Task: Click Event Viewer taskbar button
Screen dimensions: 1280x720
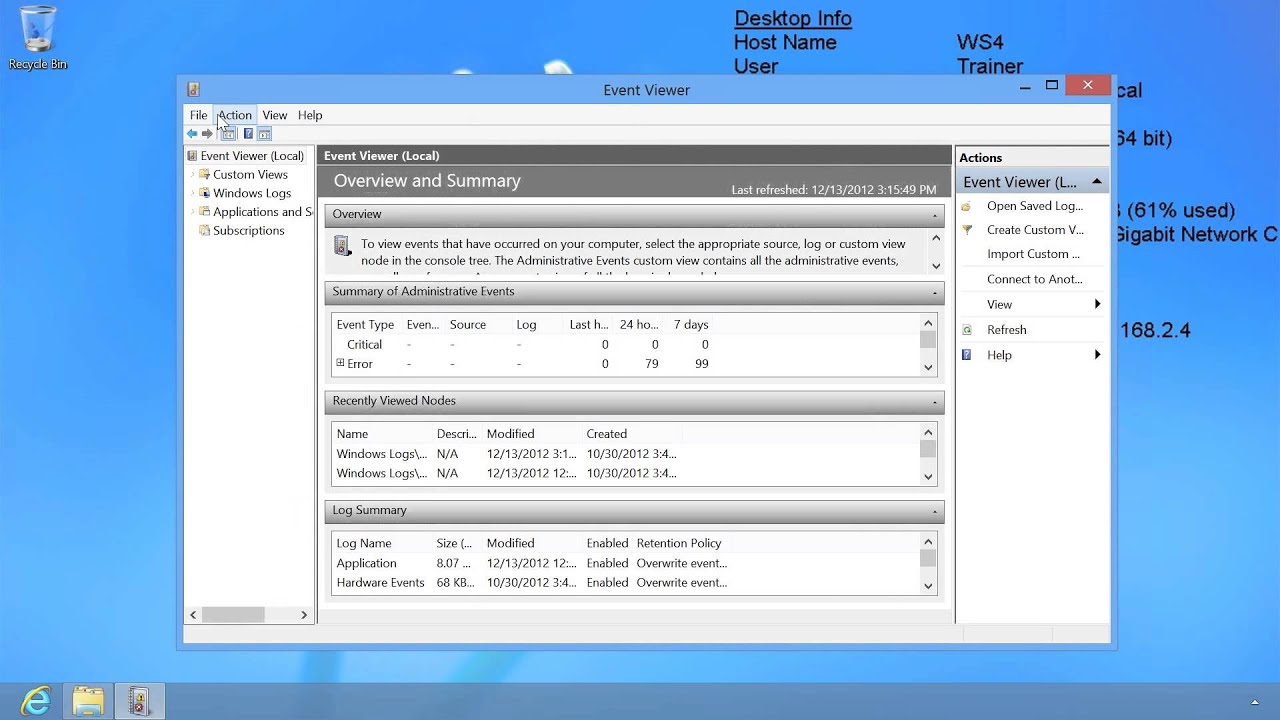Action: click(x=139, y=701)
